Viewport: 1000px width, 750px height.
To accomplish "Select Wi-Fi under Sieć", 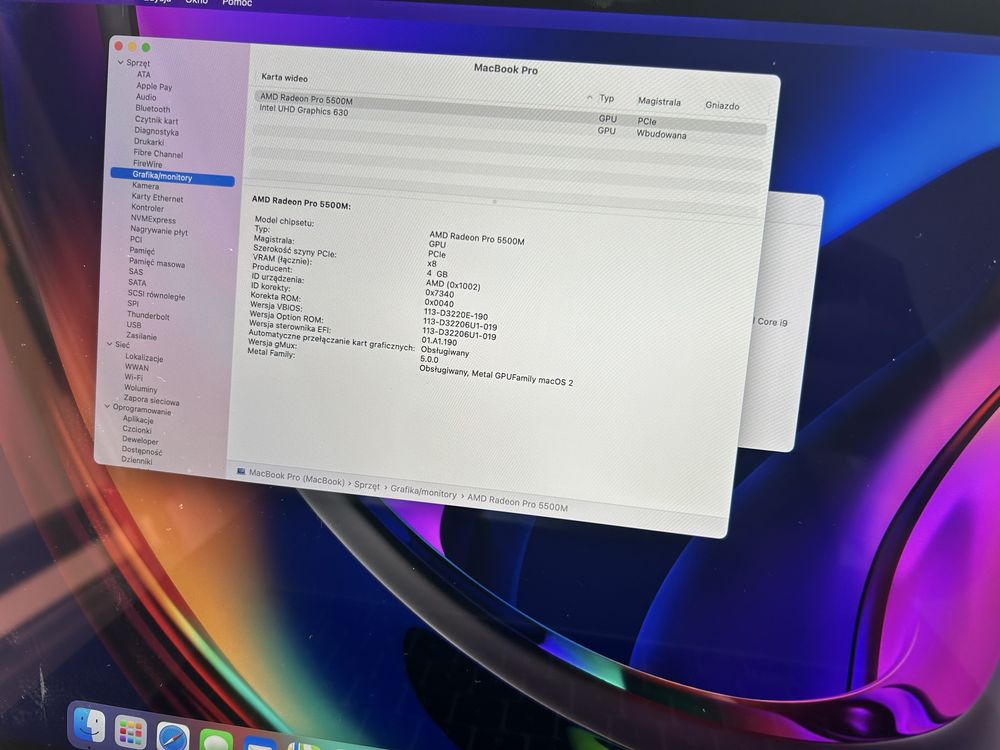I will (133, 378).
